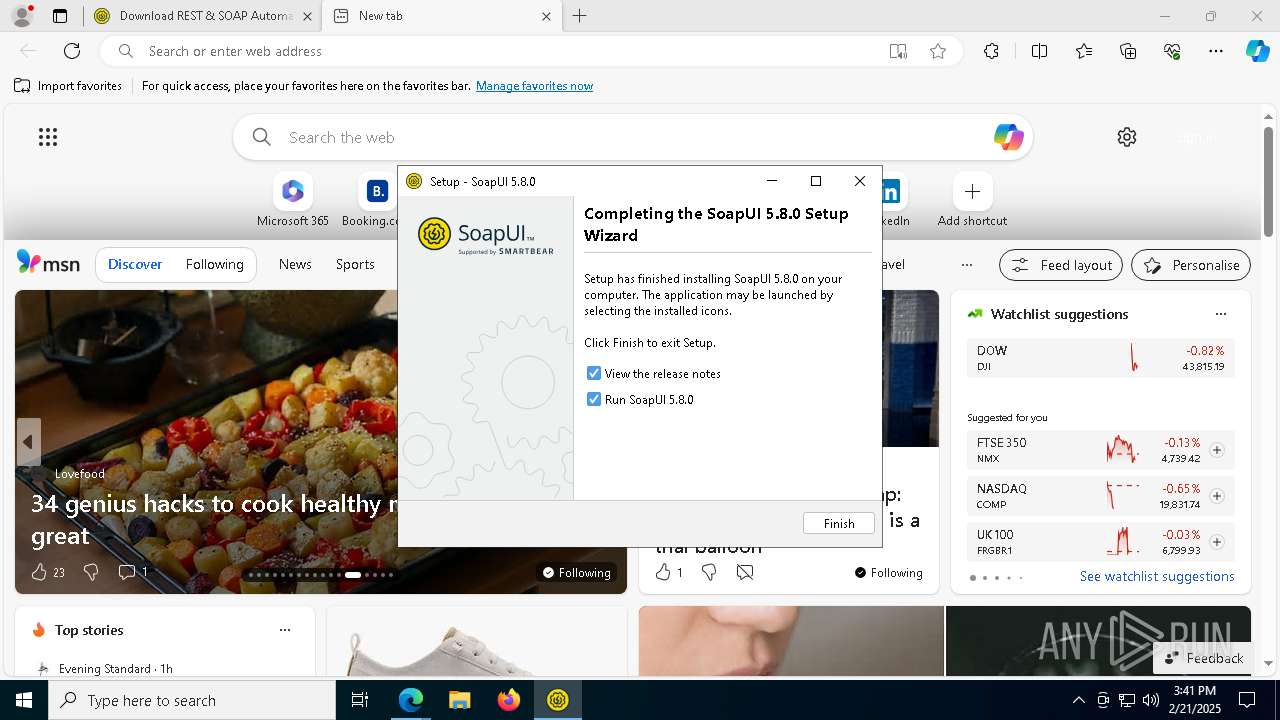1280x720 pixels.
Task: Dislike the 34 genius hacks story
Action: [91, 572]
